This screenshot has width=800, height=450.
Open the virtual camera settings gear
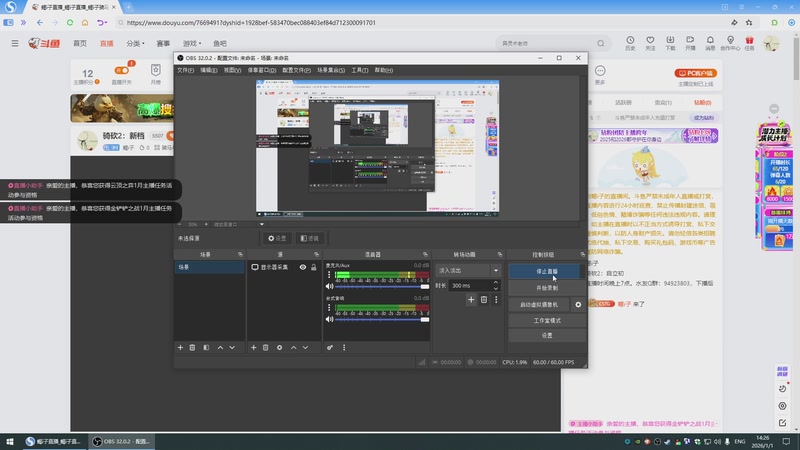pyautogui.click(x=578, y=304)
